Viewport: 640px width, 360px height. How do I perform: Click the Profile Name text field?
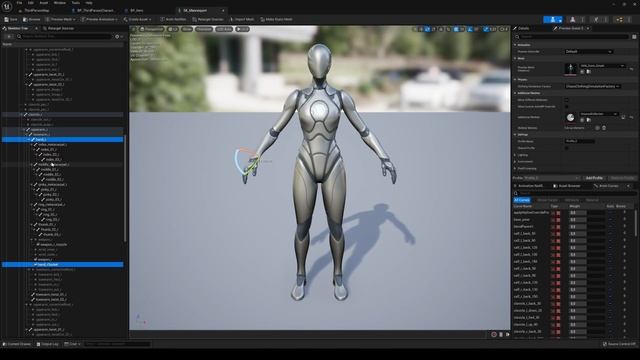coord(580,141)
